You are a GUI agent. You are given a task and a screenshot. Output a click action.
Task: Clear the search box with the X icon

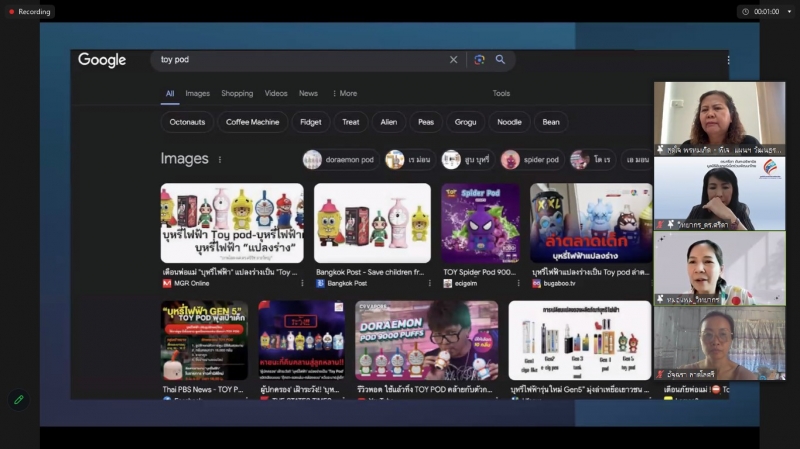(453, 60)
